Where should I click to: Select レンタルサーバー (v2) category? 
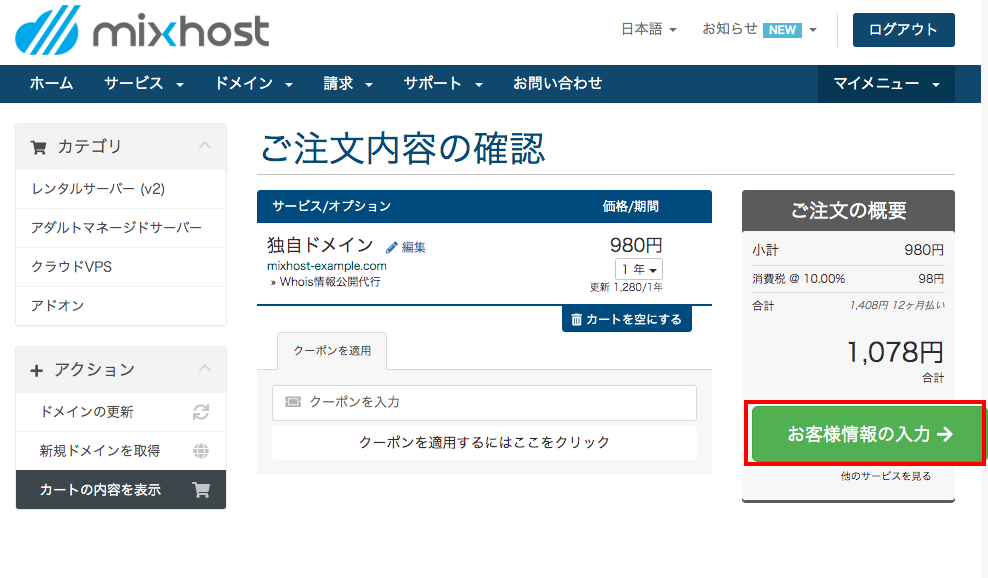[x=121, y=189]
